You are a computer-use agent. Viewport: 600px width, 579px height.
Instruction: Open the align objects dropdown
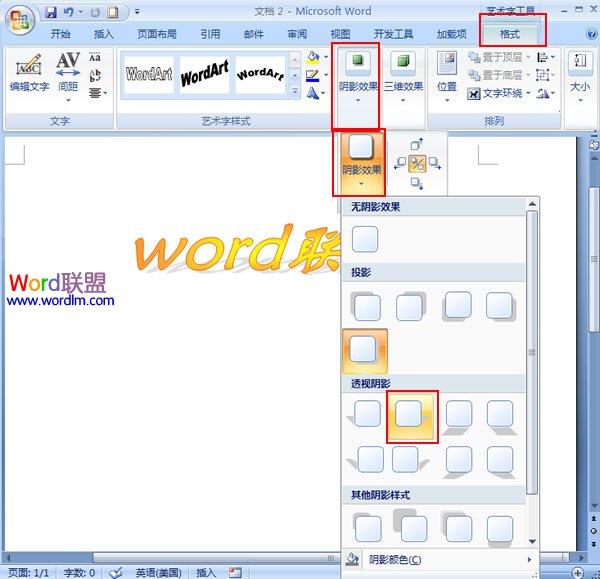pyautogui.click(x=546, y=57)
